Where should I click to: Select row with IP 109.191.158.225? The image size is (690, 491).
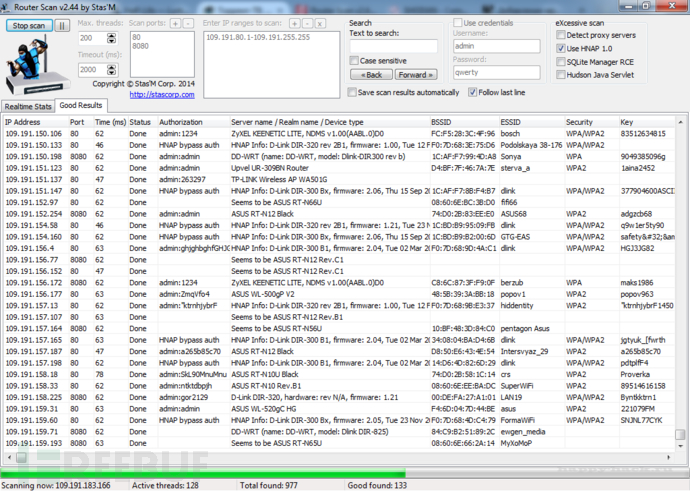[x=339, y=397]
